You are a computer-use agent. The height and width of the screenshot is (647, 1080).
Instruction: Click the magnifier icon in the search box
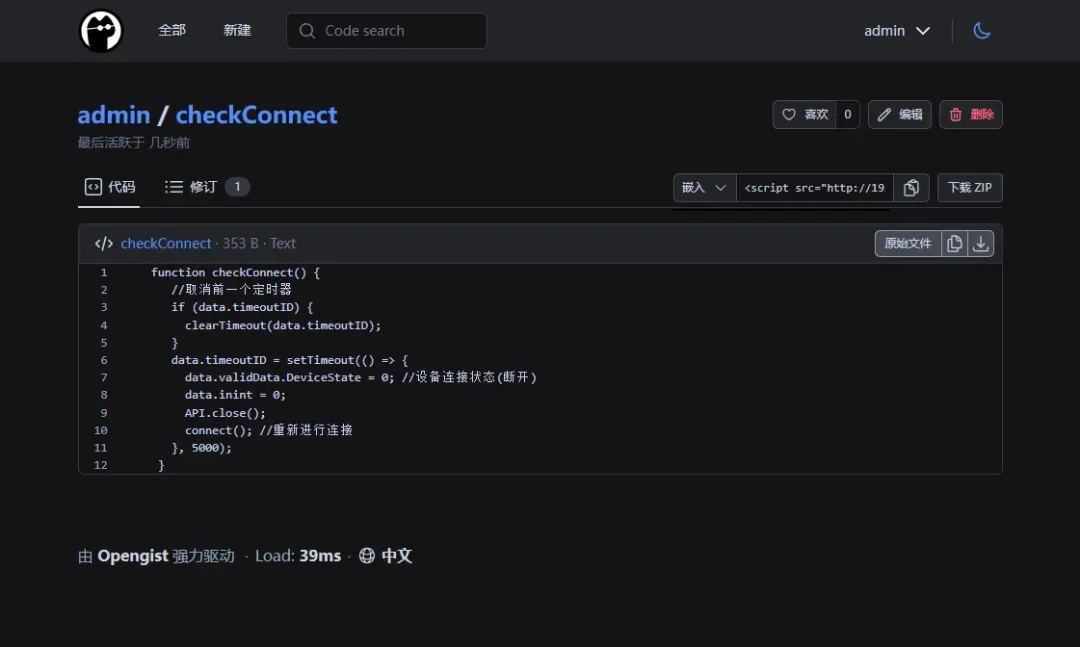point(307,31)
